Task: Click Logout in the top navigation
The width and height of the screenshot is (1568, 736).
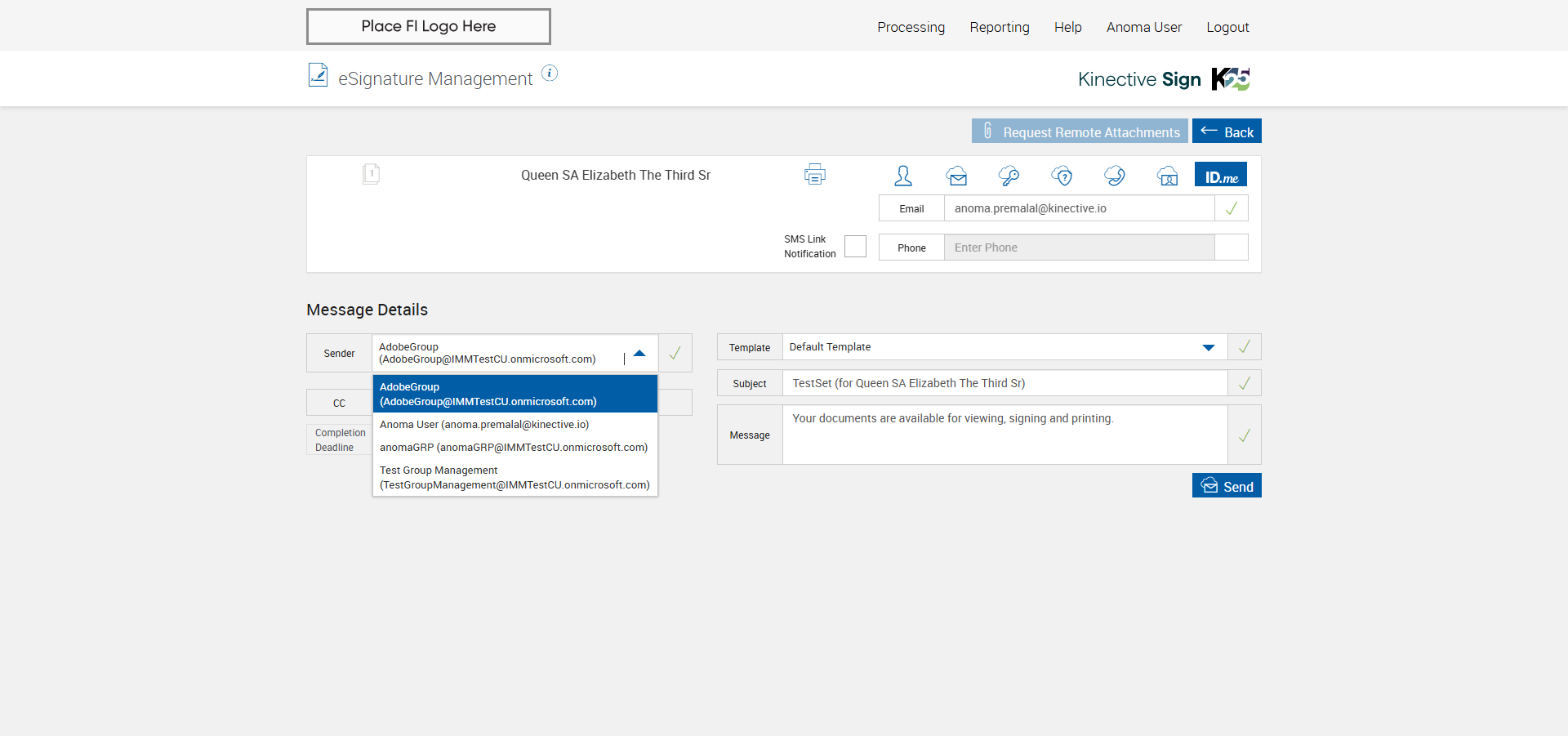Action: (1227, 27)
